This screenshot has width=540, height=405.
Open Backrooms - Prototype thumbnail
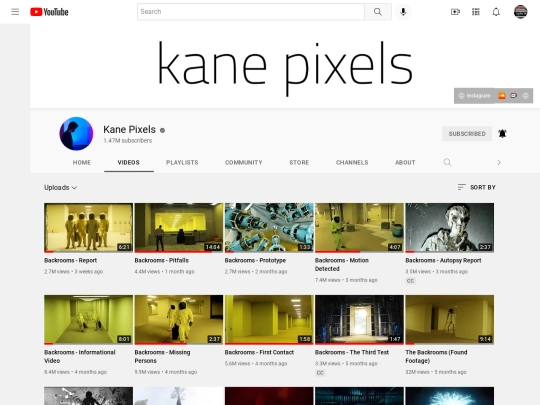[269, 228]
